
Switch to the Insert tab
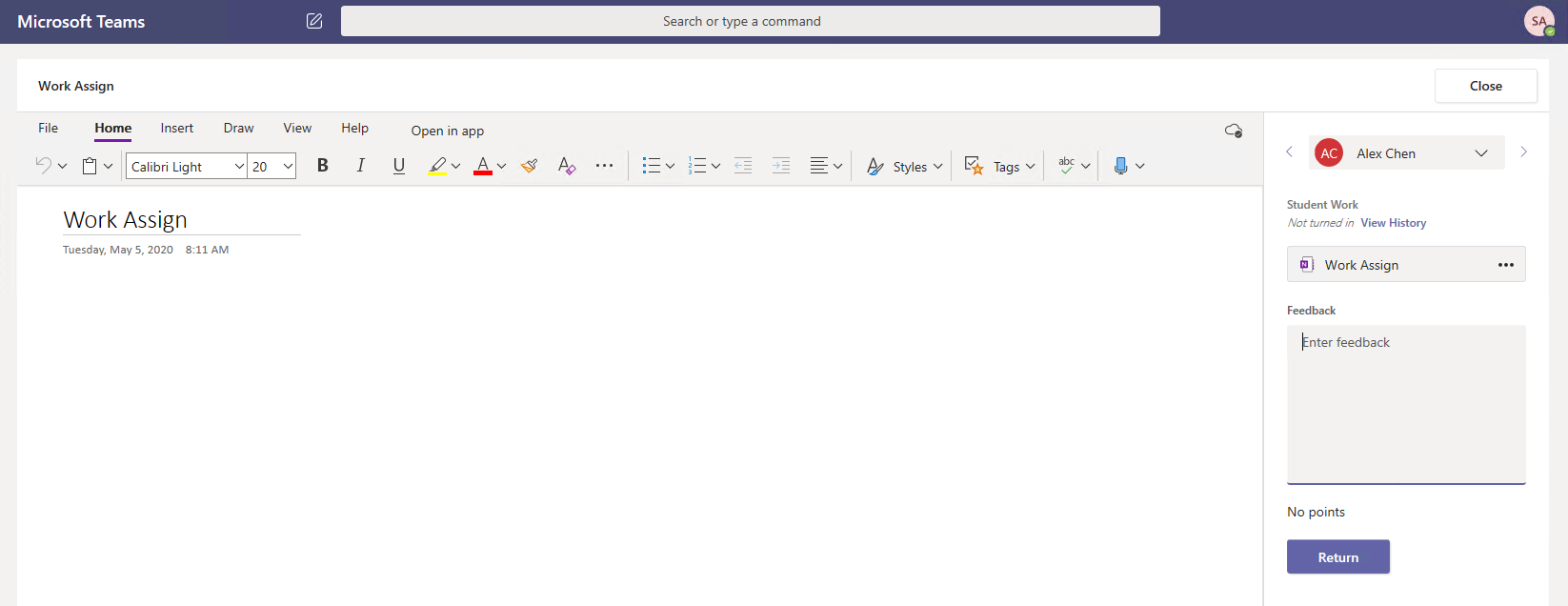(x=177, y=128)
